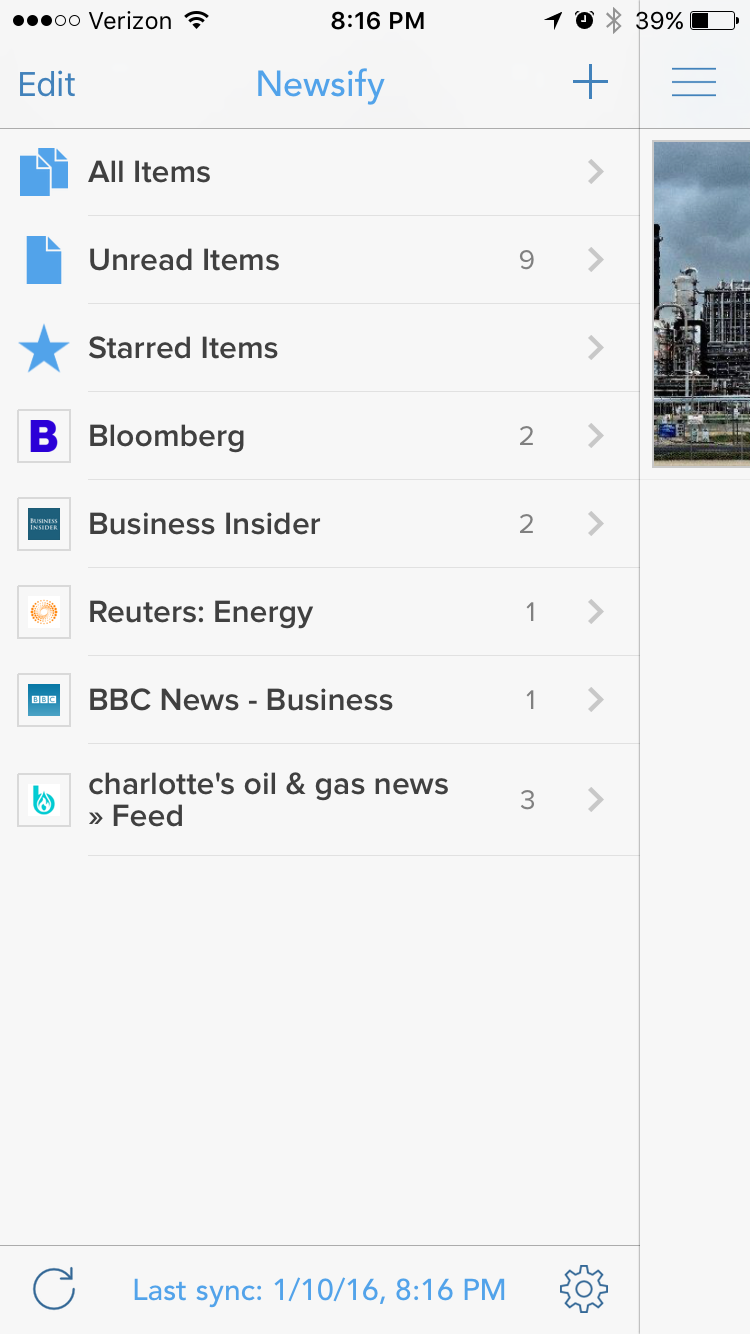Open the Bloomberg feed row
Screen dimensions: 750x1334
coord(300,436)
